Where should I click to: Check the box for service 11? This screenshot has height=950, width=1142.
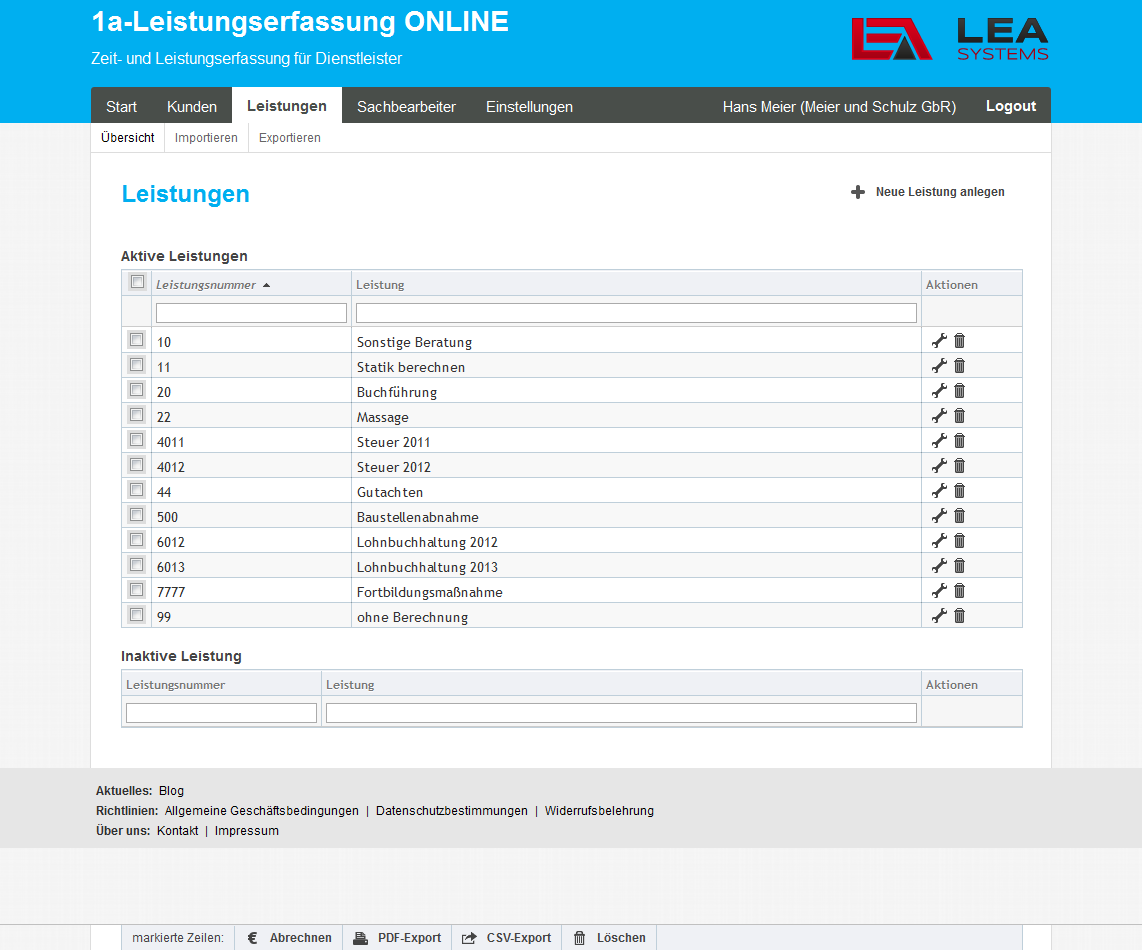136,364
